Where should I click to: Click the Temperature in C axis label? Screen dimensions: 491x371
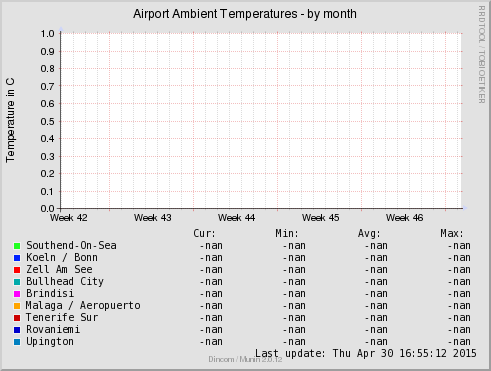pyautogui.click(x=10, y=120)
